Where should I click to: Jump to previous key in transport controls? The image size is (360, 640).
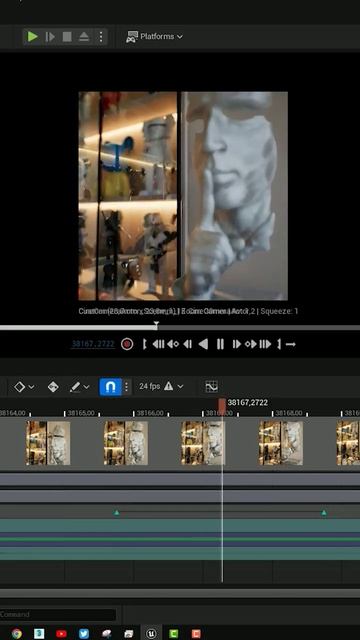(173, 344)
